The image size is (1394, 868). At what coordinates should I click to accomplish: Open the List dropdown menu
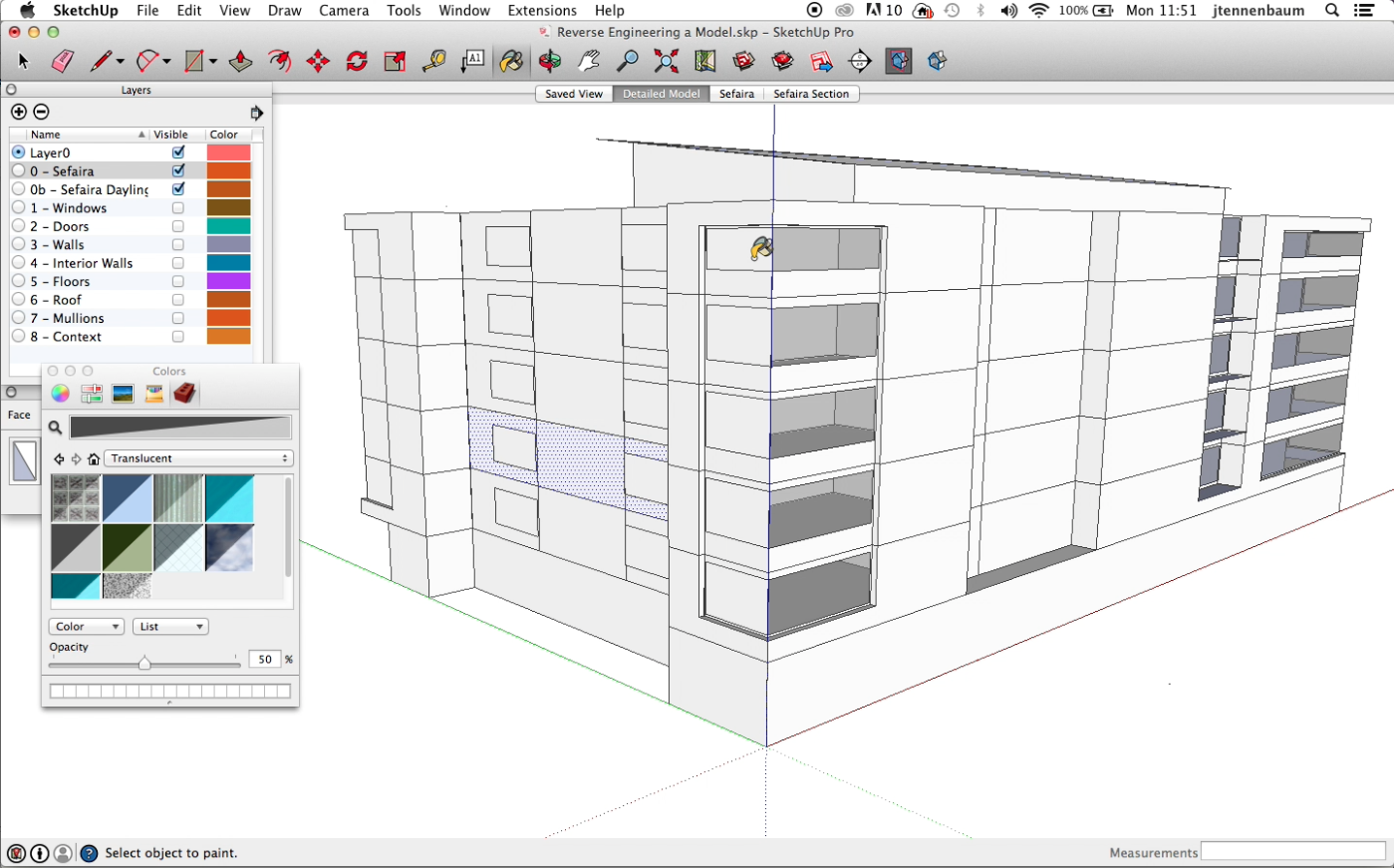pyautogui.click(x=171, y=627)
